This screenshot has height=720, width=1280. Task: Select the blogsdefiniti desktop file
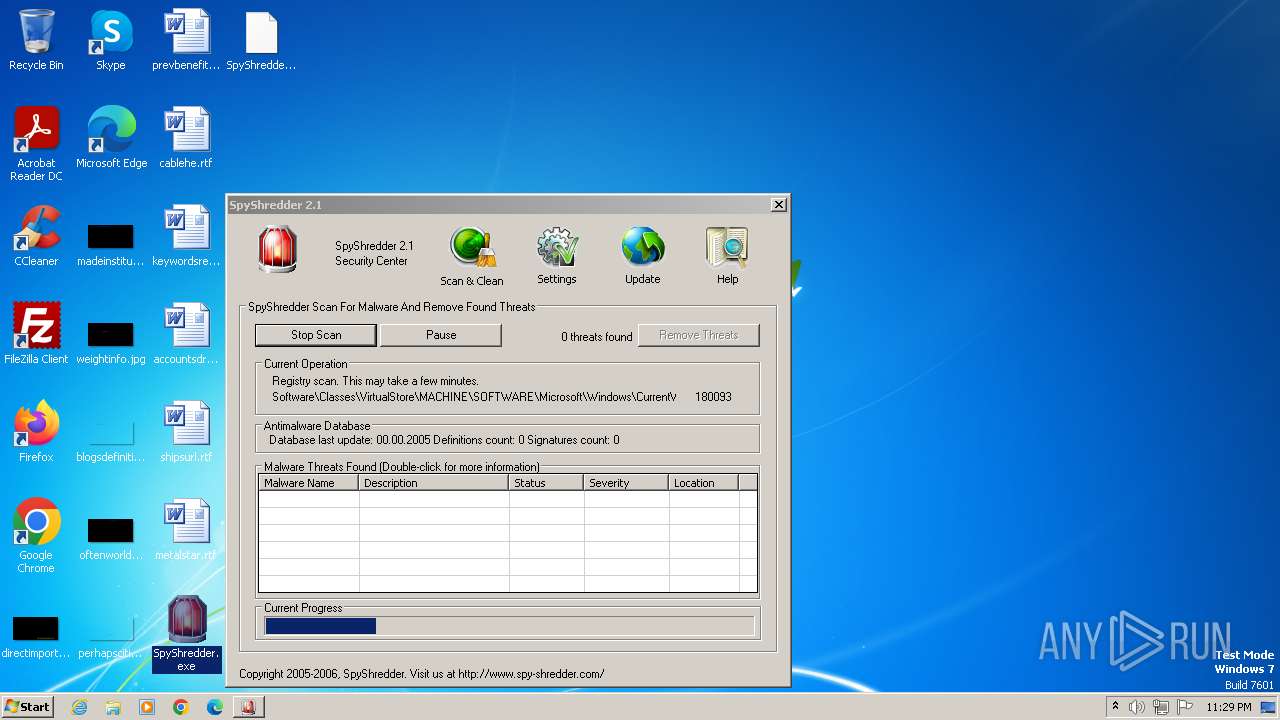[111, 439]
